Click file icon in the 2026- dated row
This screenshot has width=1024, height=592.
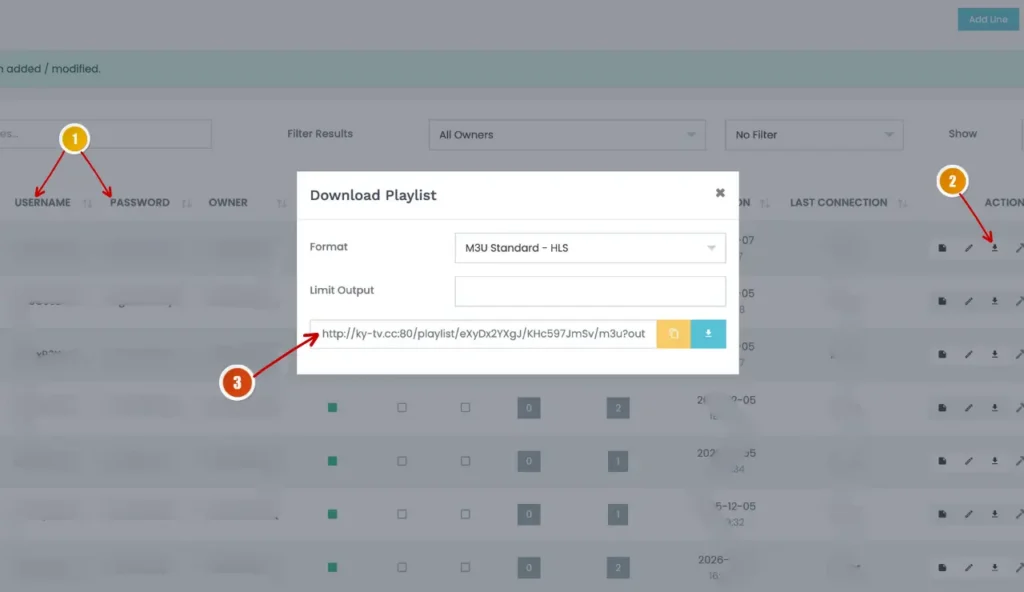coord(942,568)
